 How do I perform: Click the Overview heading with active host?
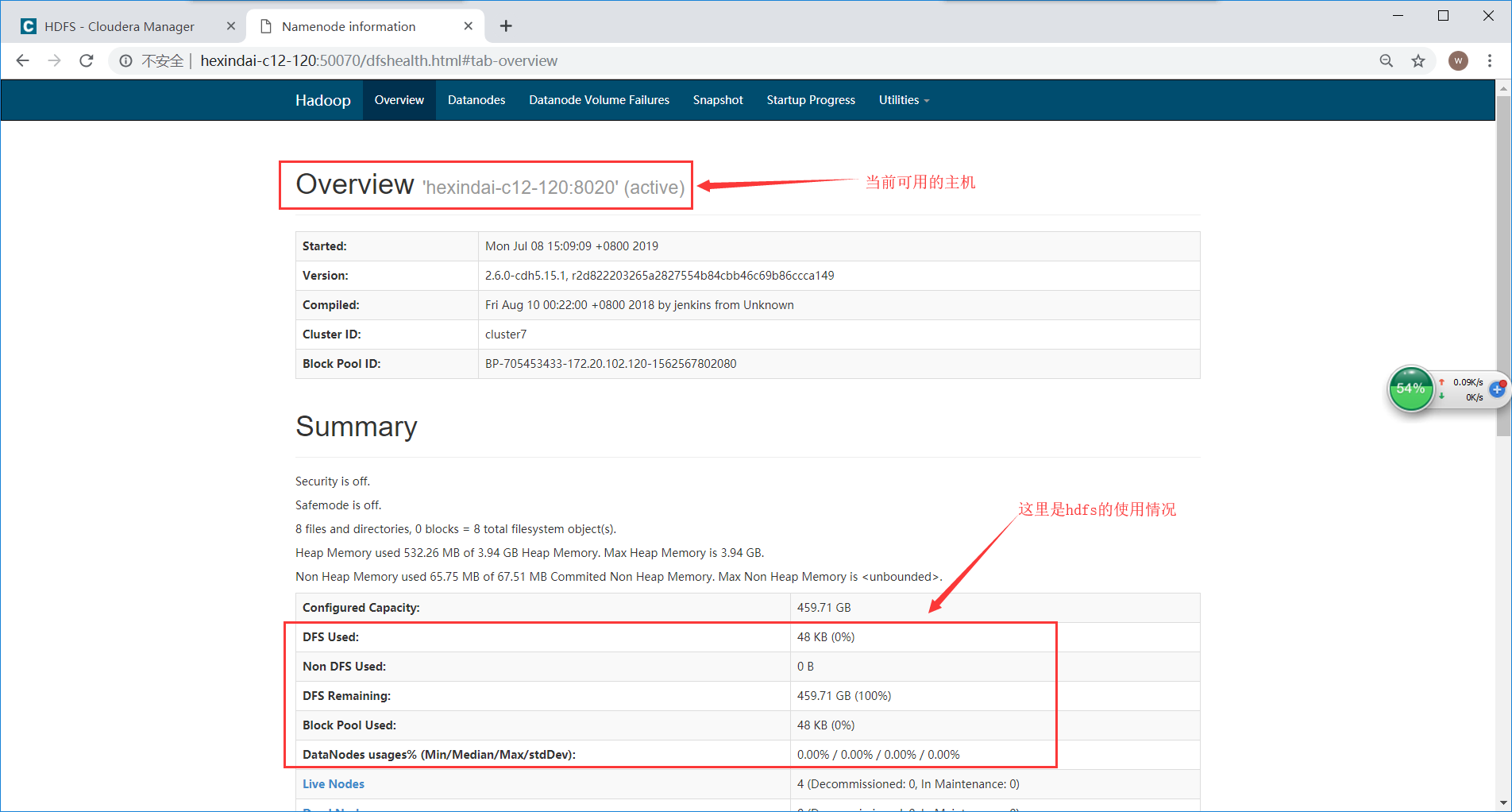490,185
